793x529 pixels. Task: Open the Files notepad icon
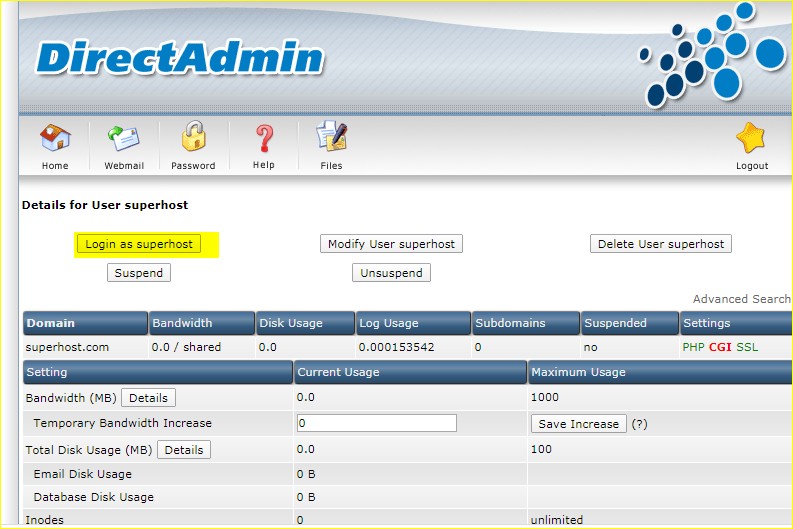pyautogui.click(x=331, y=139)
